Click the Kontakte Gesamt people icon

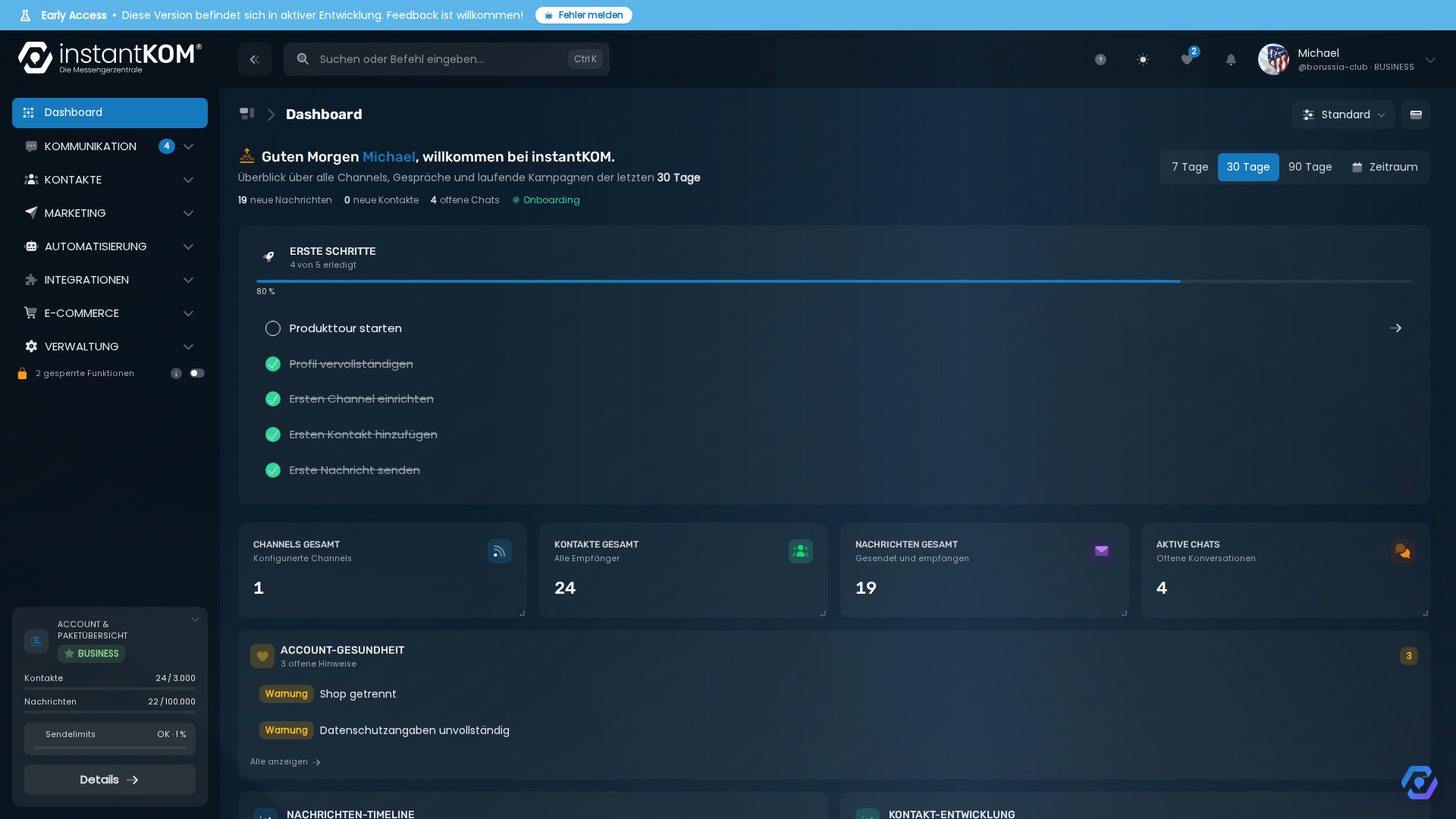click(x=801, y=551)
